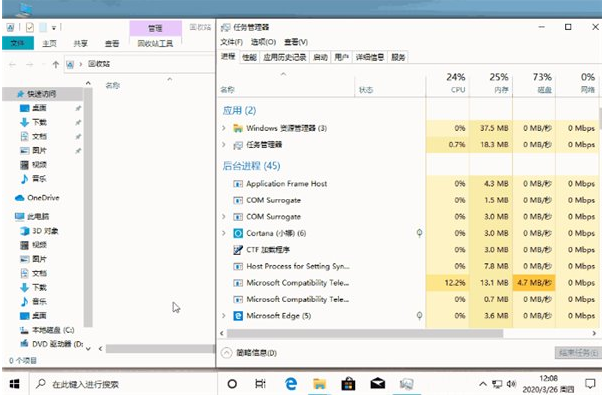
Task: Switch to the 服务 tab
Action: coord(398,57)
